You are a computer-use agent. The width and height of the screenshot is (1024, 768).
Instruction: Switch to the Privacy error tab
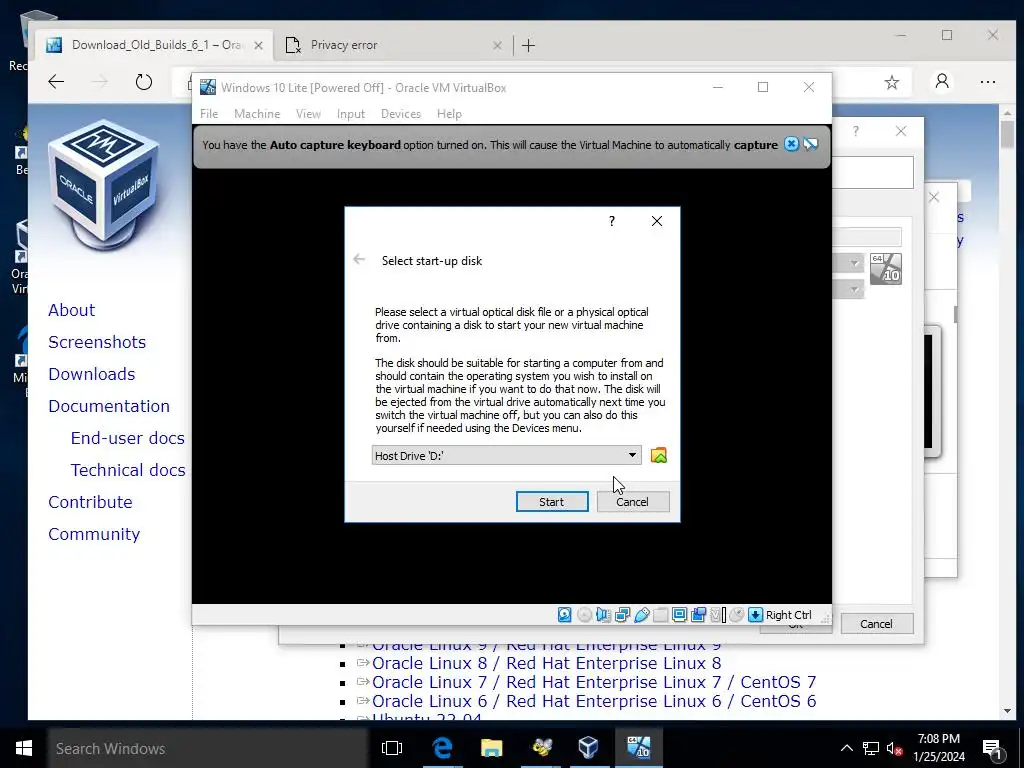392,45
